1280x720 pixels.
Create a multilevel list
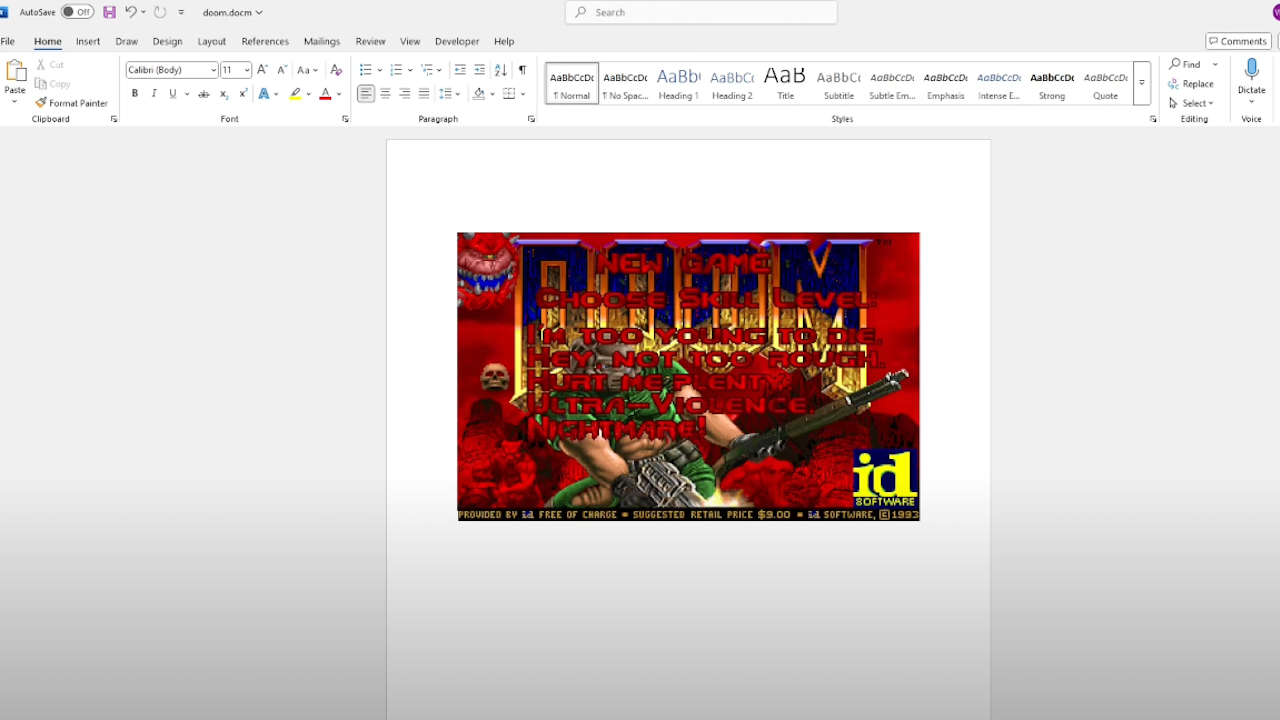point(427,70)
